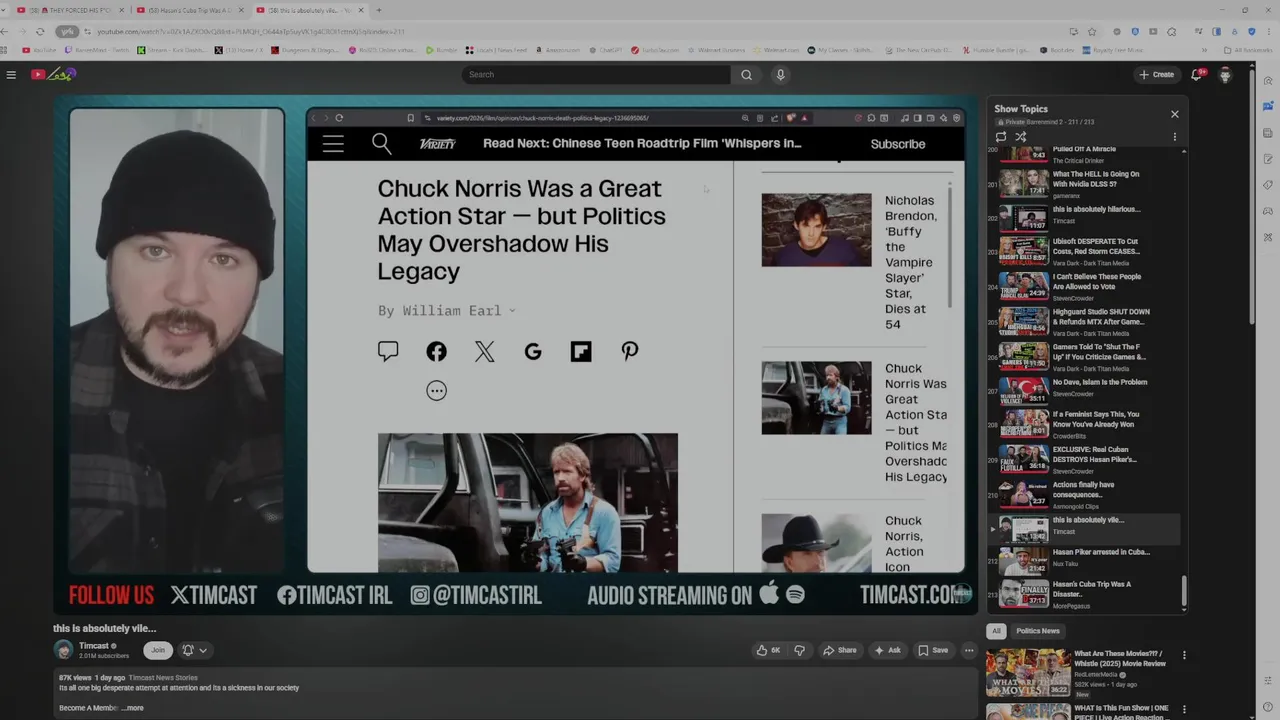Screen dimensions: 1280x720
Task: Select the Politics News filter chip
Action: point(1038,631)
